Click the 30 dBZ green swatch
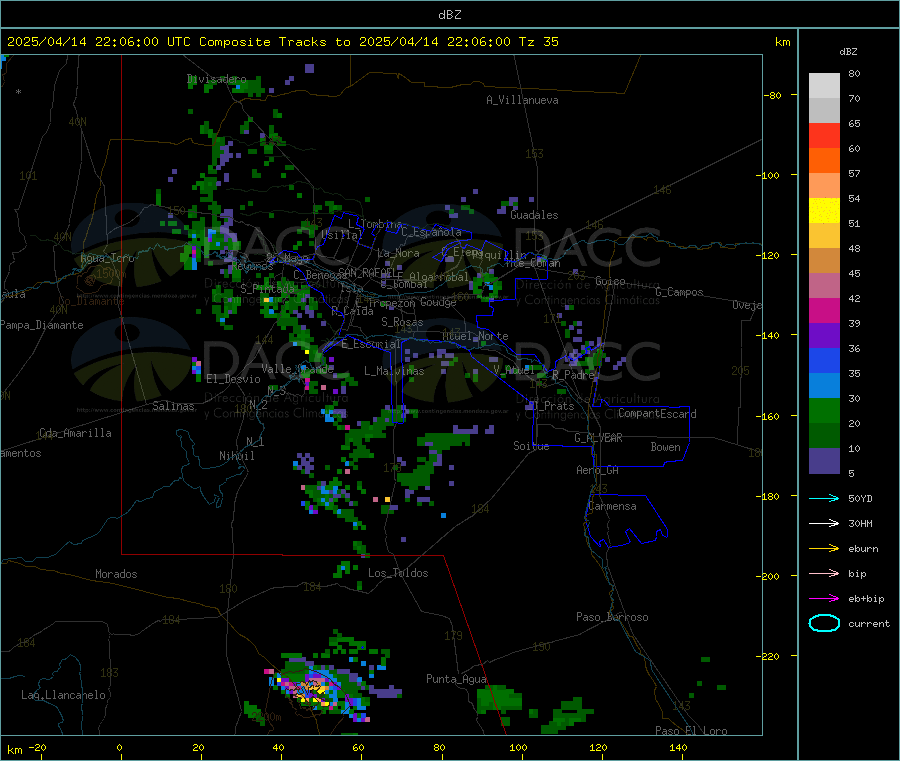The height and width of the screenshot is (761, 900). (824, 410)
